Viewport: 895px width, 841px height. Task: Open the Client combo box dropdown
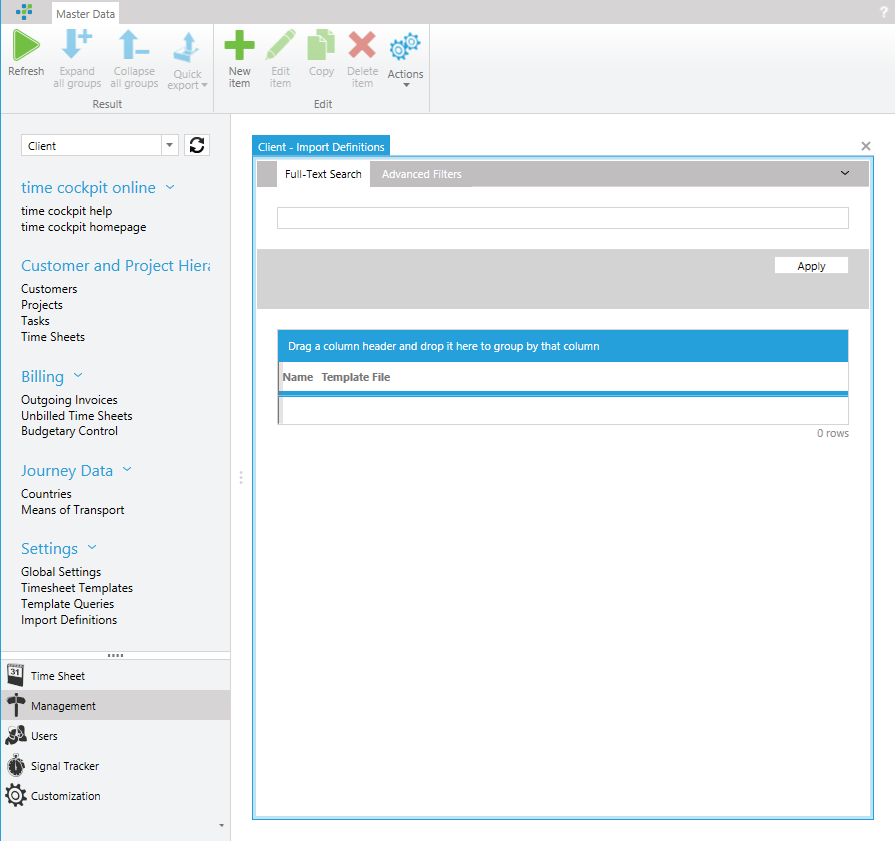click(169, 146)
